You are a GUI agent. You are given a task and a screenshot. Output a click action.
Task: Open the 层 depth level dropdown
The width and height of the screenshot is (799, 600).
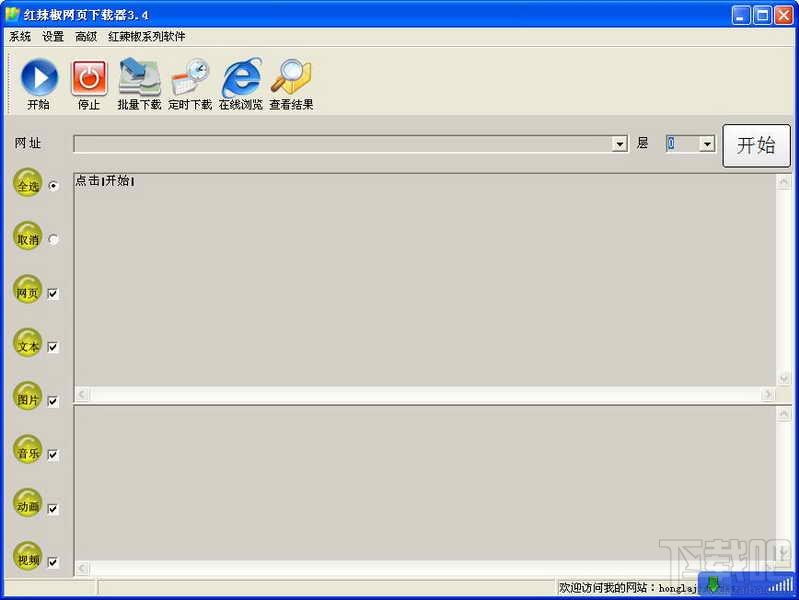[x=707, y=144]
